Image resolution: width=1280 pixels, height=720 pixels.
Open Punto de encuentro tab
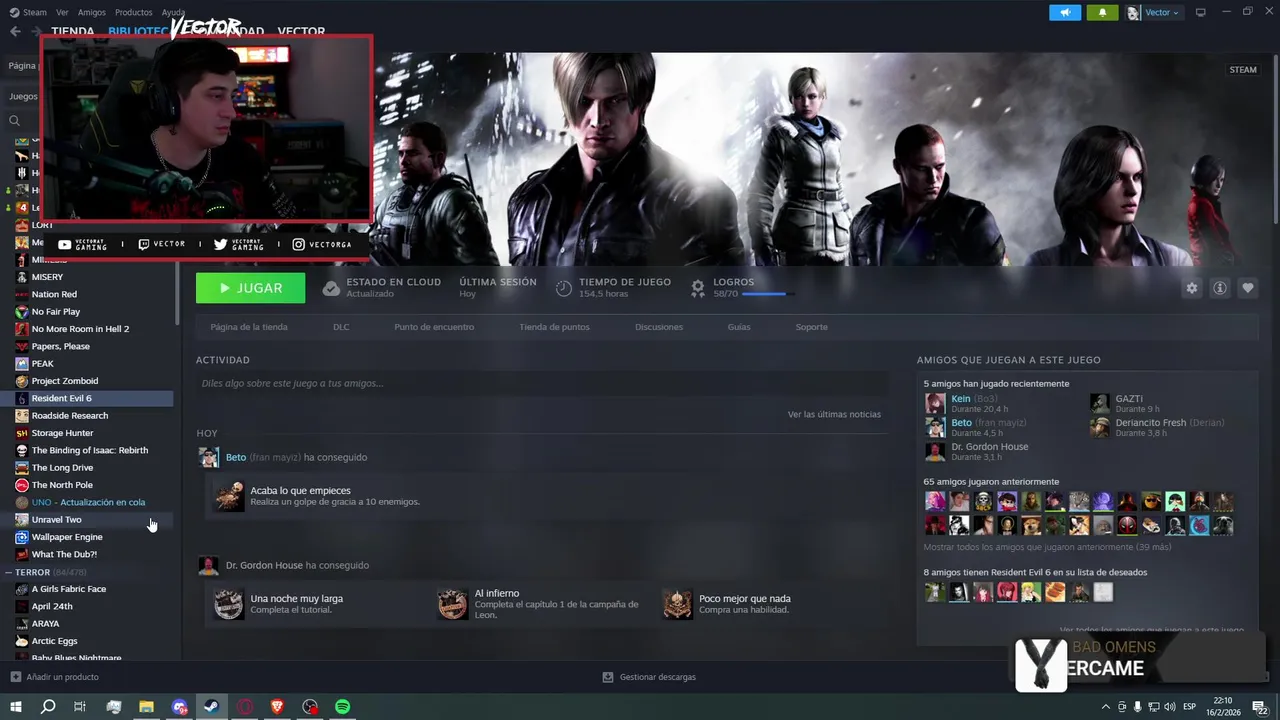click(434, 327)
